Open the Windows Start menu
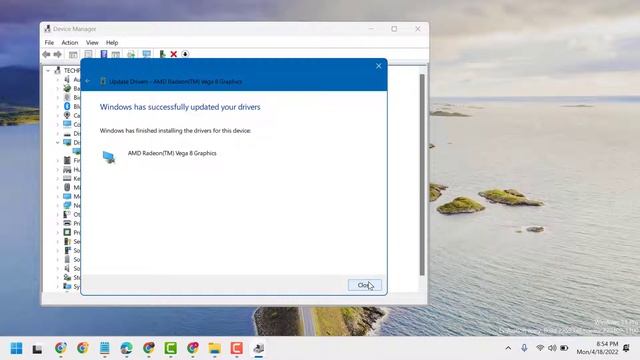Viewport: 640px width, 360px height. tap(16, 348)
